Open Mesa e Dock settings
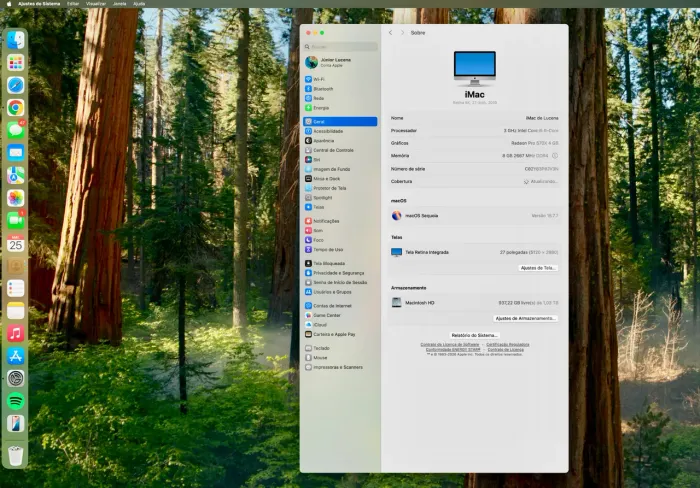Screen dimensions: 700x488 340,179
